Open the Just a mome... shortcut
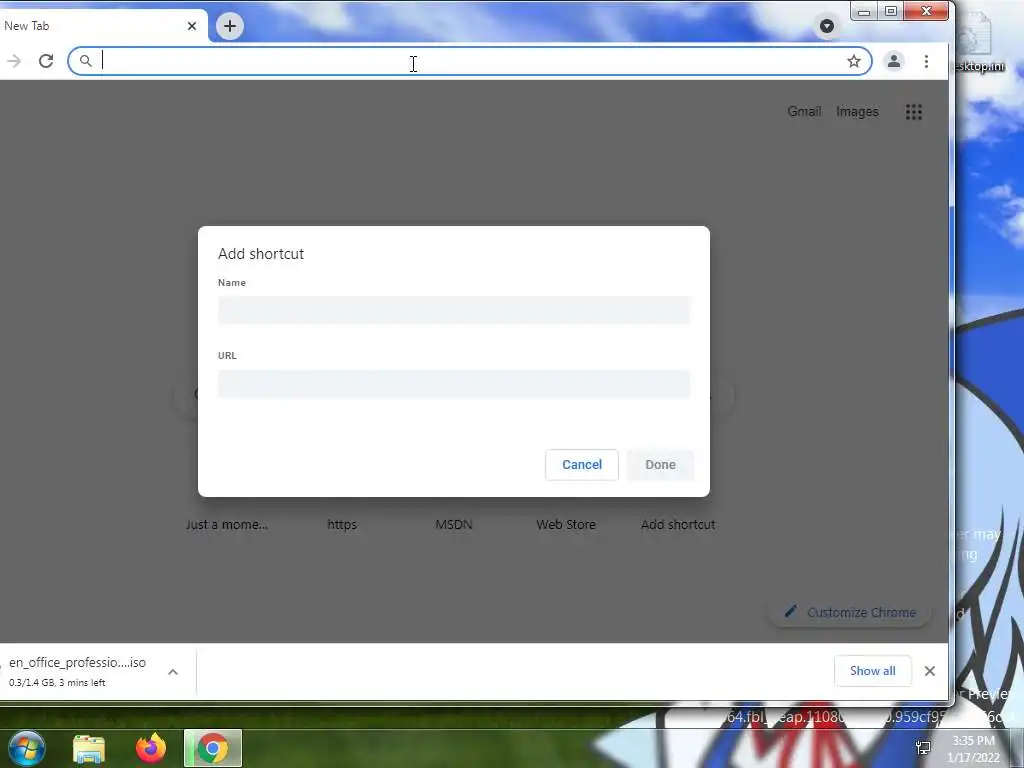Viewport: 1024px width, 768px height. (227, 524)
